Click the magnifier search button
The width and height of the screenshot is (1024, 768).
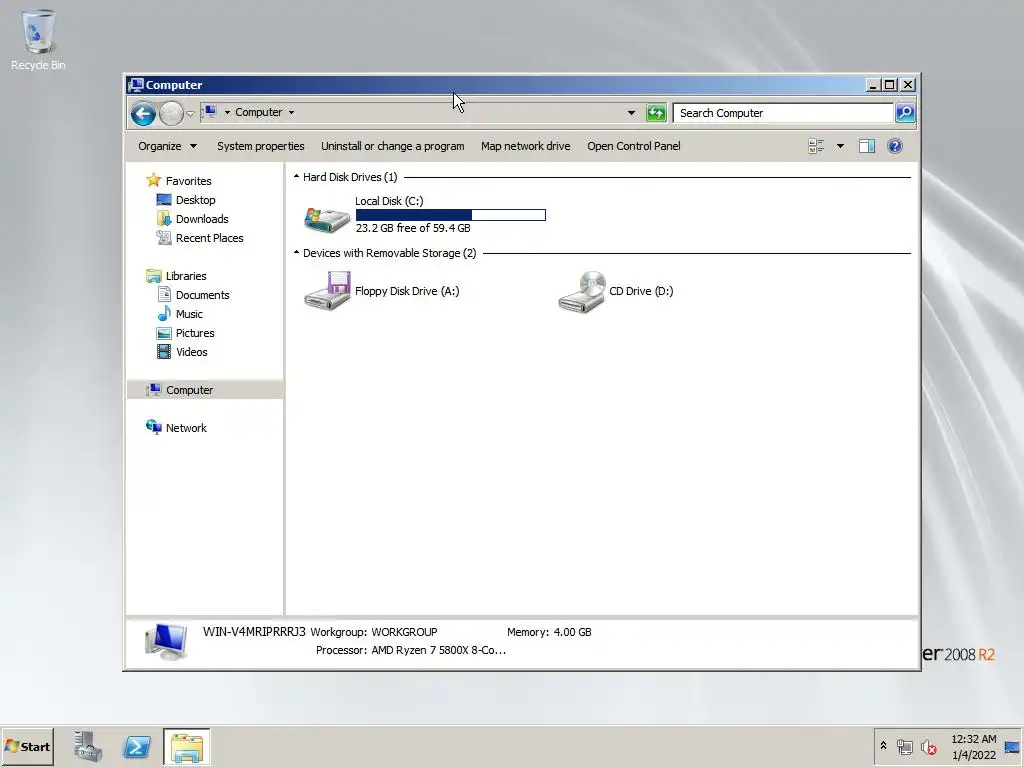click(905, 112)
